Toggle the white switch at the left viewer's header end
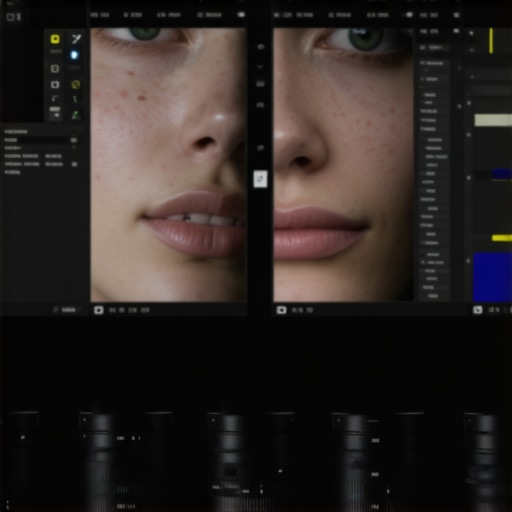This screenshot has width=512, height=512. coord(241,15)
